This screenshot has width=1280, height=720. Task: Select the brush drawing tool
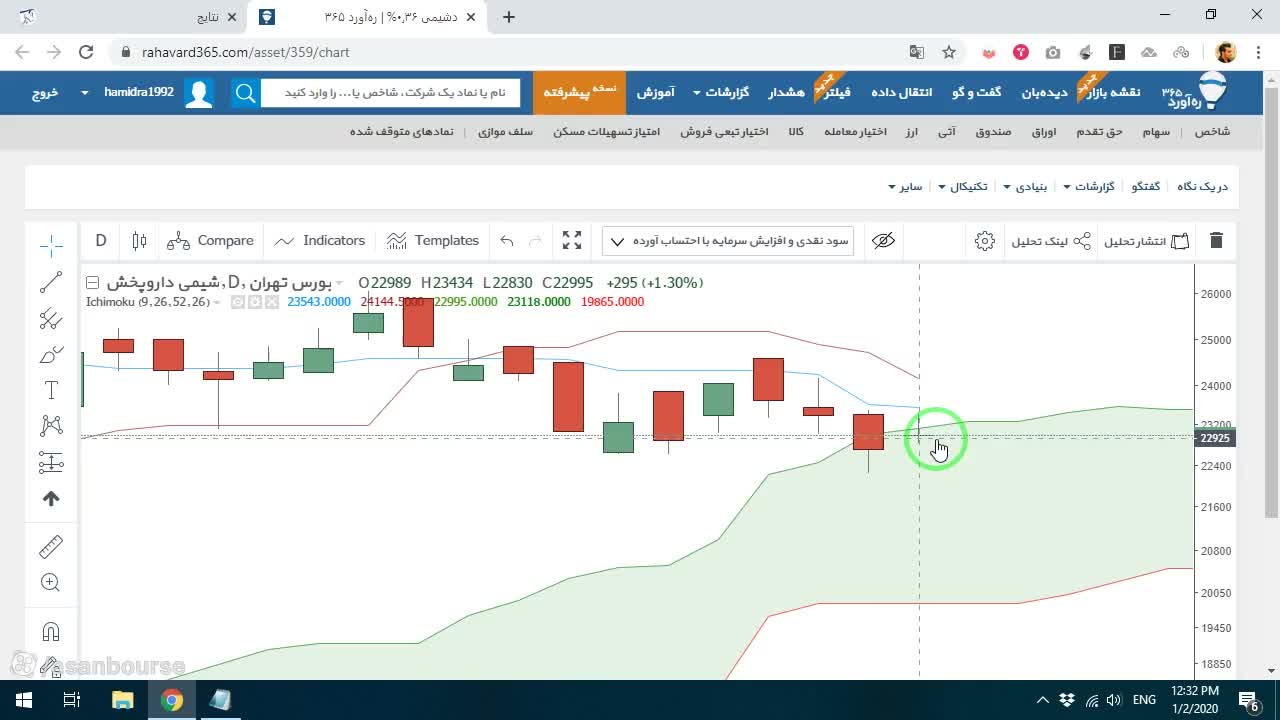pyautogui.click(x=51, y=355)
